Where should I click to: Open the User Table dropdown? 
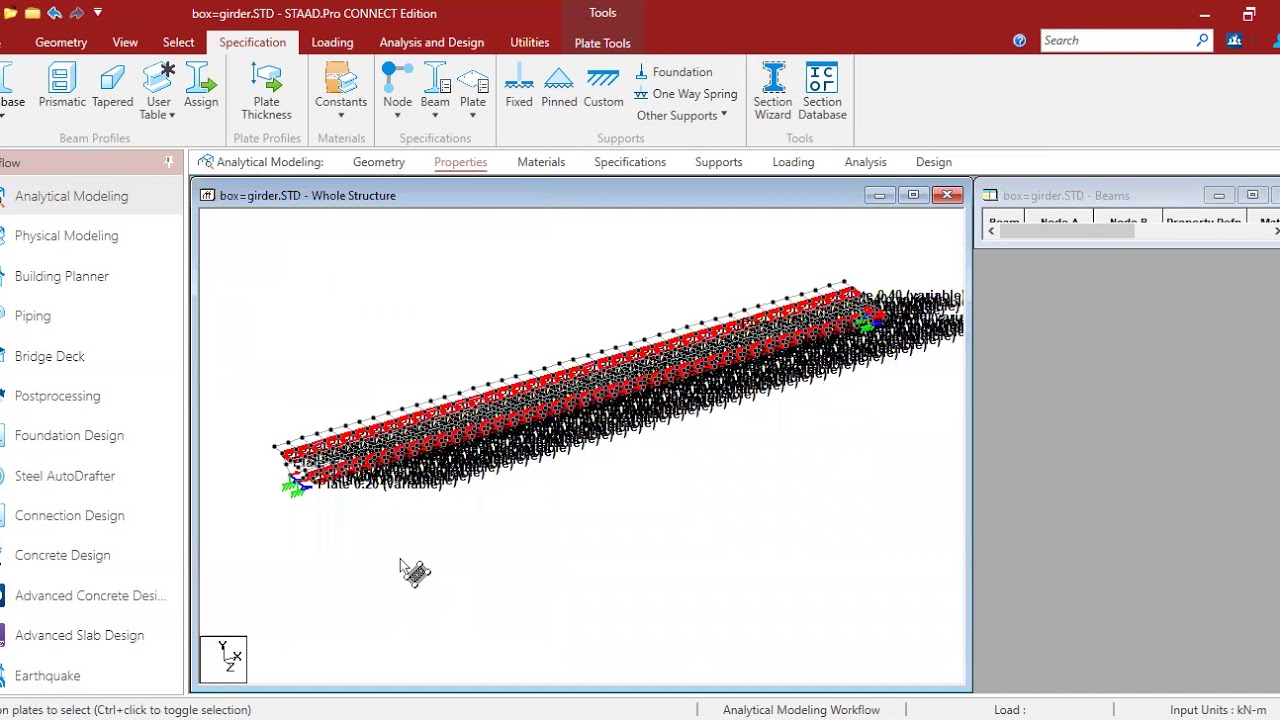158,91
